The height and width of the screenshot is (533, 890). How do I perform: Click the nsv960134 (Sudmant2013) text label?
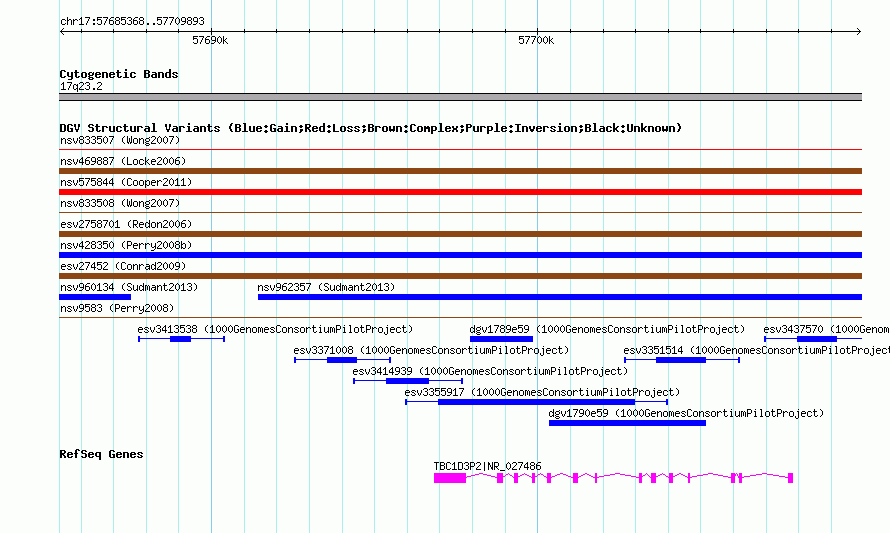click(x=129, y=287)
